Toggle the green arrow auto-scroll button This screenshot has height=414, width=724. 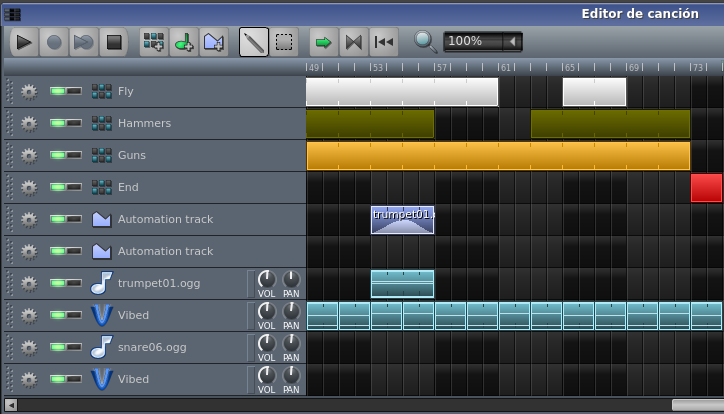click(323, 42)
